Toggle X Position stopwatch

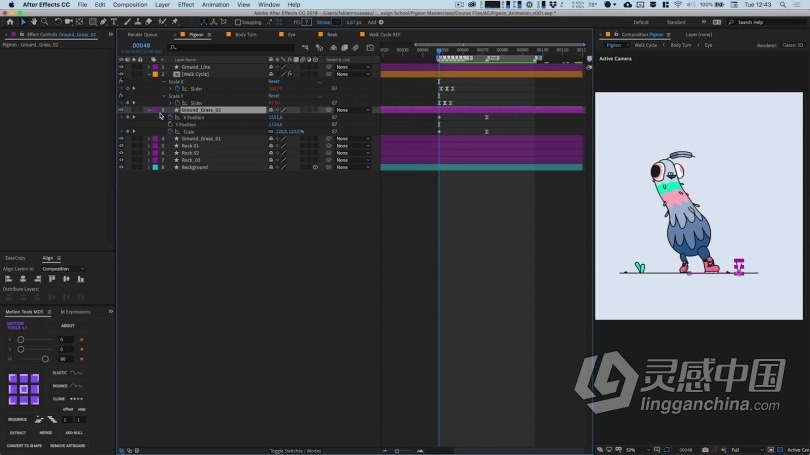(x=170, y=117)
